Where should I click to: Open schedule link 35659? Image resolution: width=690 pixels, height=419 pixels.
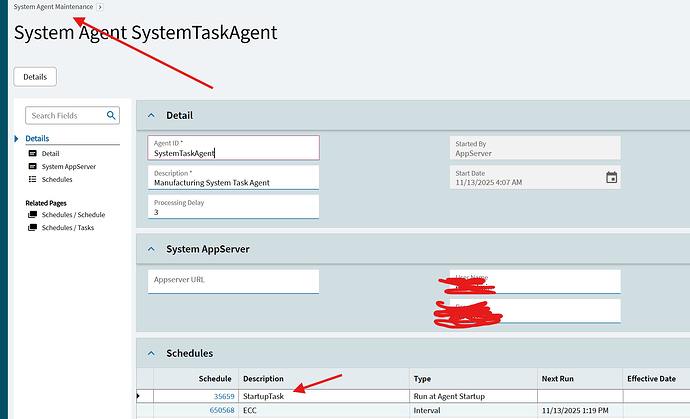pyautogui.click(x=222, y=396)
